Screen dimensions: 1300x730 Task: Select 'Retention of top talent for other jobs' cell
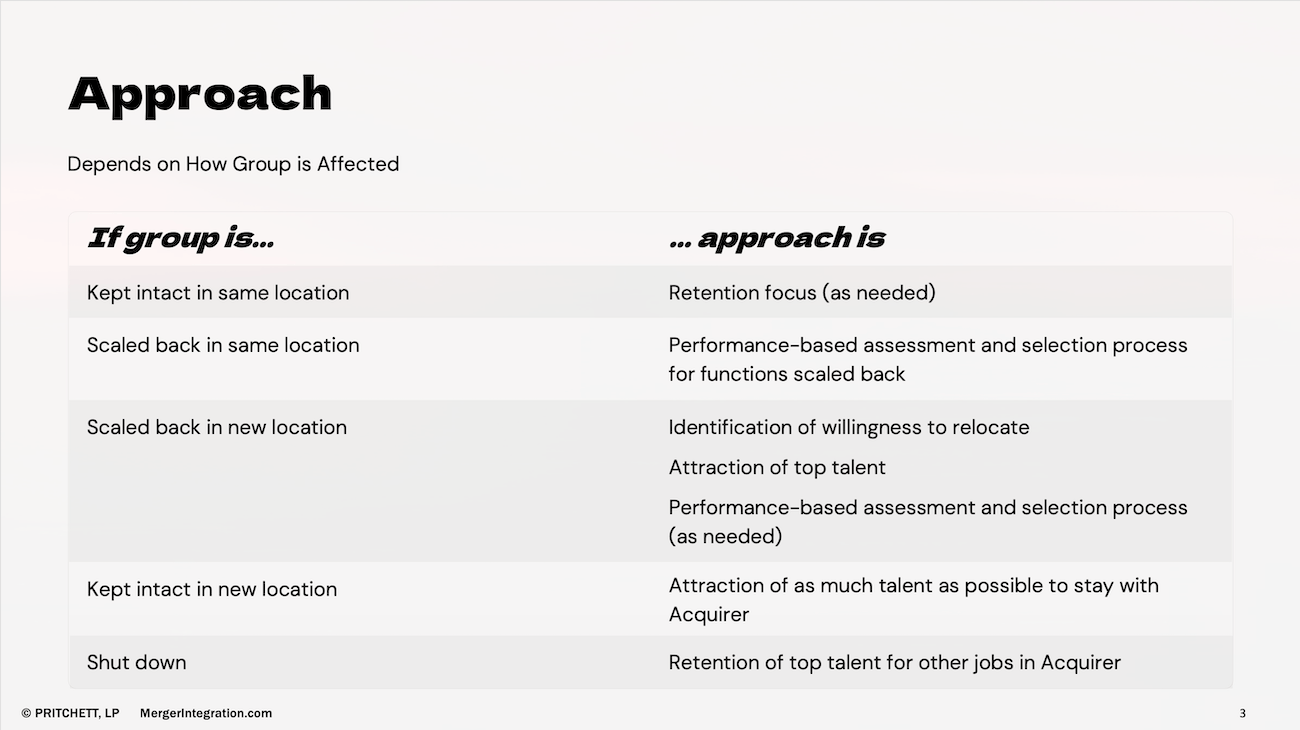click(895, 662)
